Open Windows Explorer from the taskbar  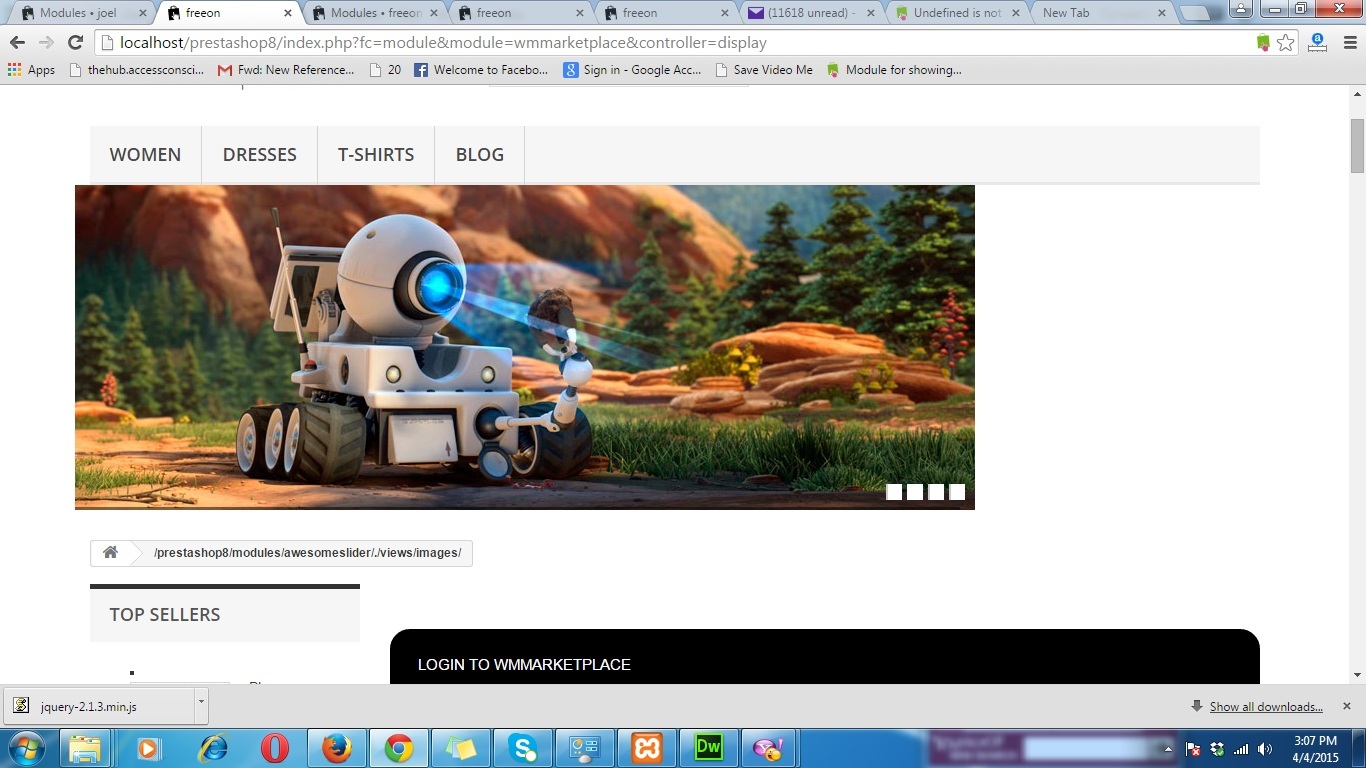85,748
